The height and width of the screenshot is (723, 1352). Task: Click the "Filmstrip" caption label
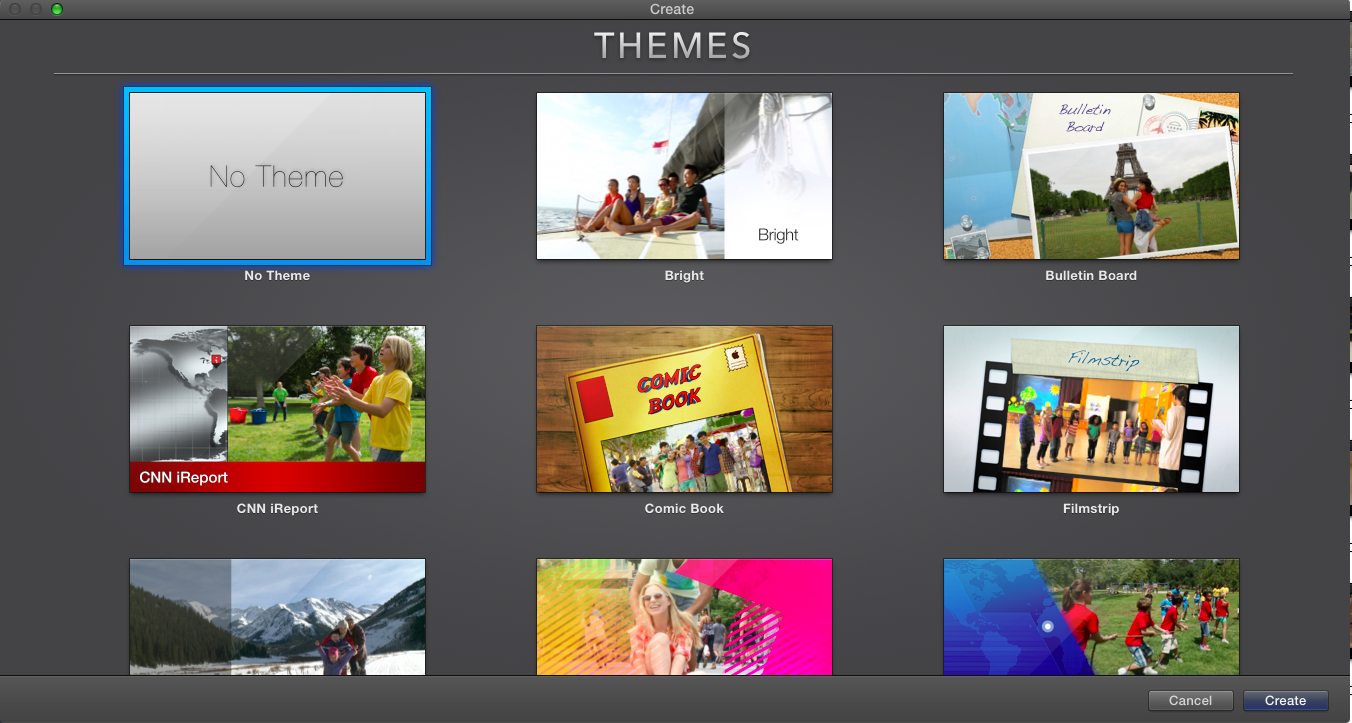(1091, 508)
